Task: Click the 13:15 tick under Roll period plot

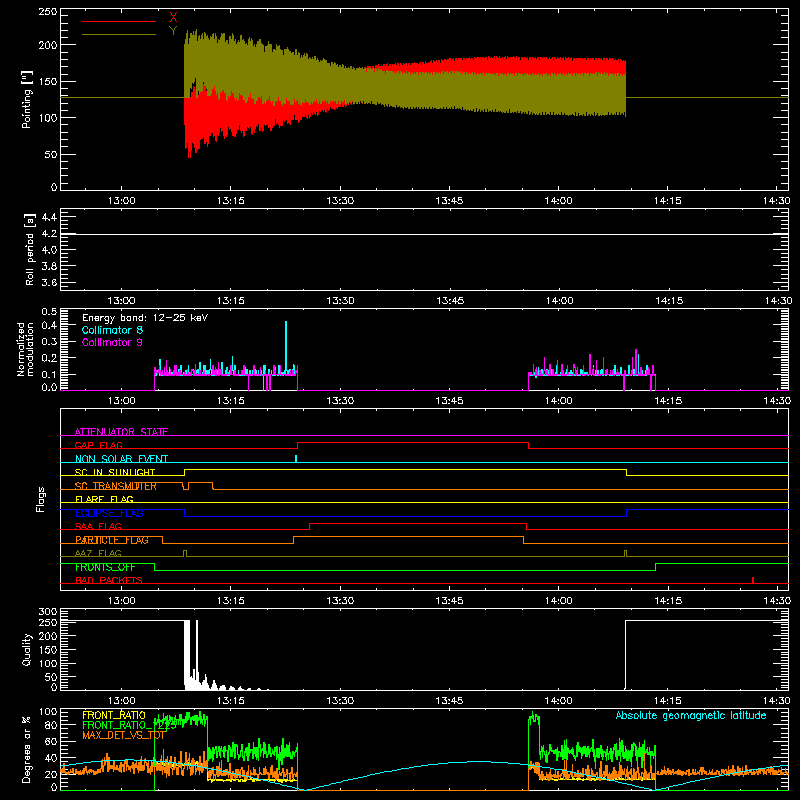Action: 231,301
